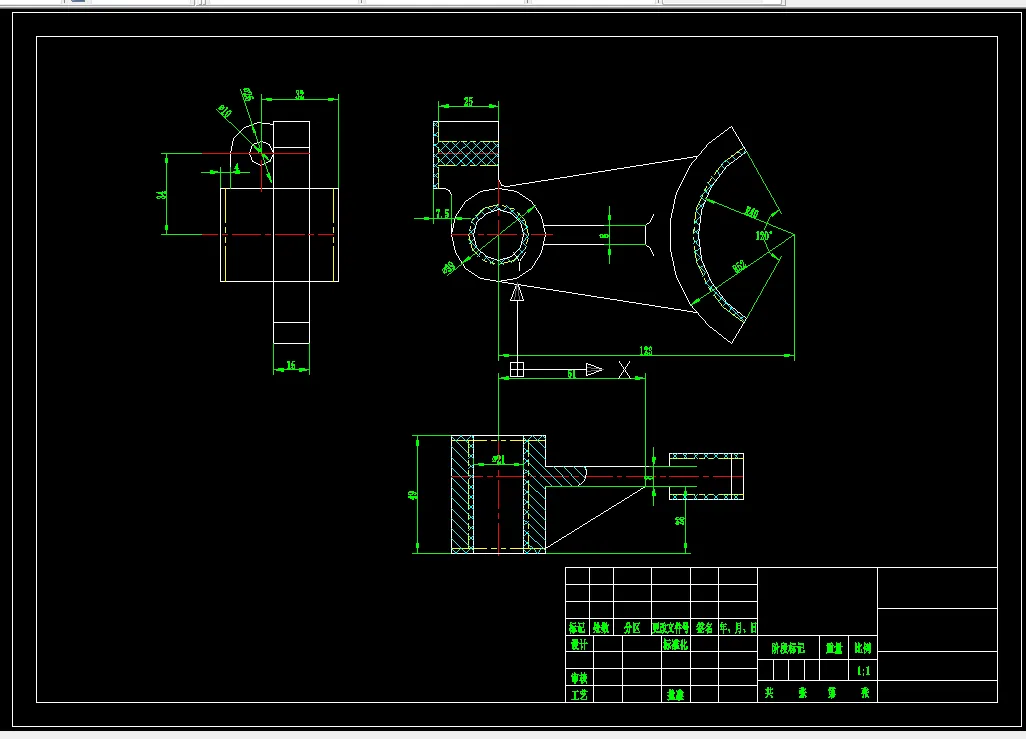Select the "X" axis label
Viewport: 1026px width, 739px height.
[x=624, y=370]
